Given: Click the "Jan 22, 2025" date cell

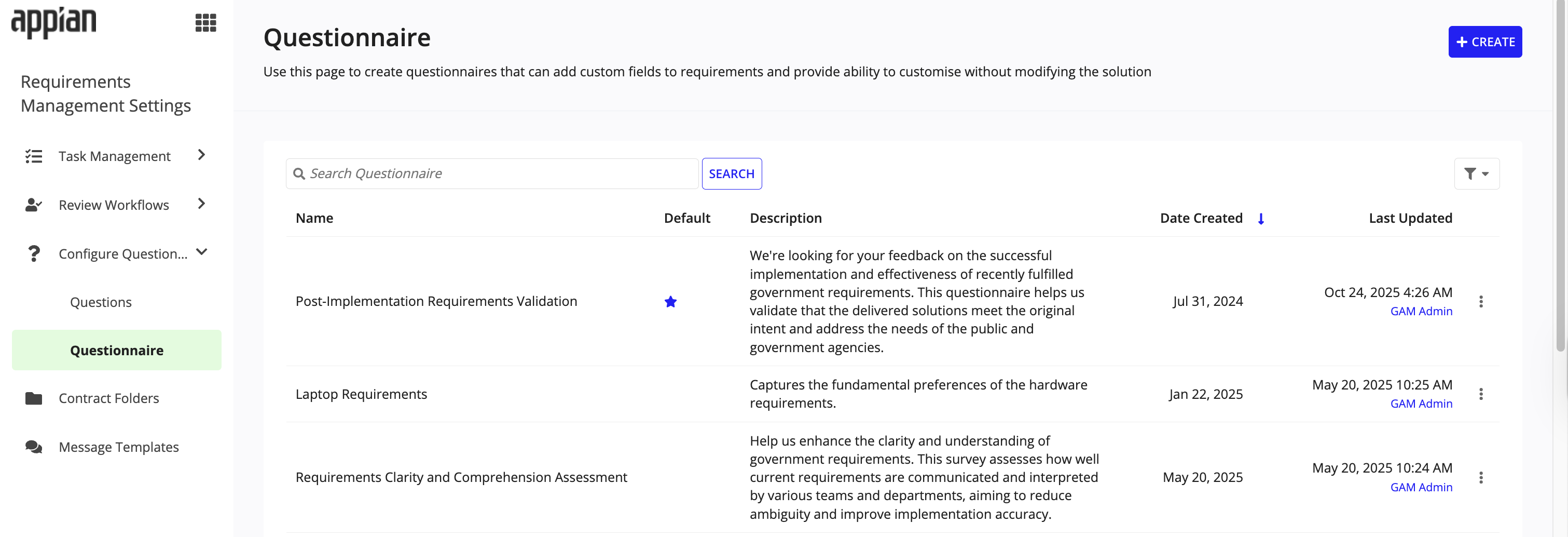Looking at the screenshot, I should (1206, 394).
